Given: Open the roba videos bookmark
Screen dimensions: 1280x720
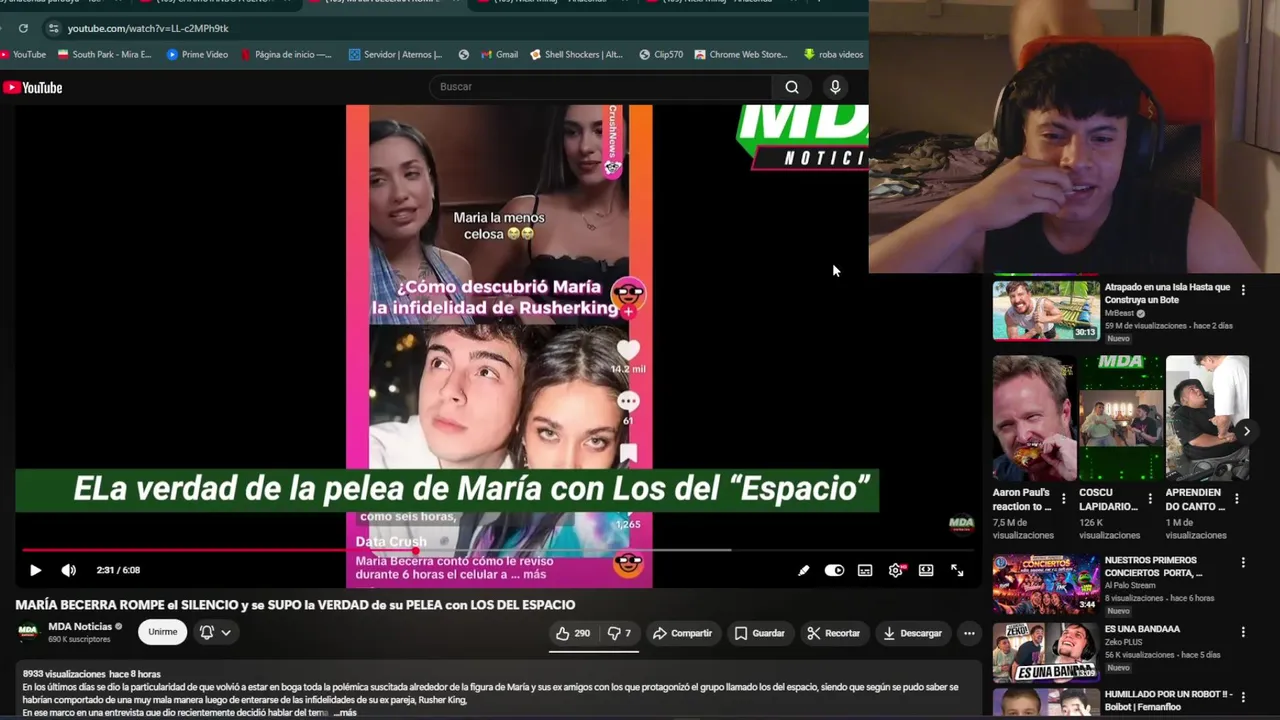Looking at the screenshot, I should [834, 54].
